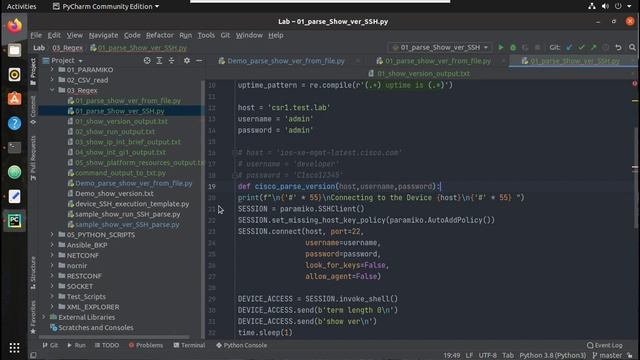640x360 pixels.
Task: Open the run configuration dropdown 01_parse_Show_ver_SSH
Action: click(440, 47)
